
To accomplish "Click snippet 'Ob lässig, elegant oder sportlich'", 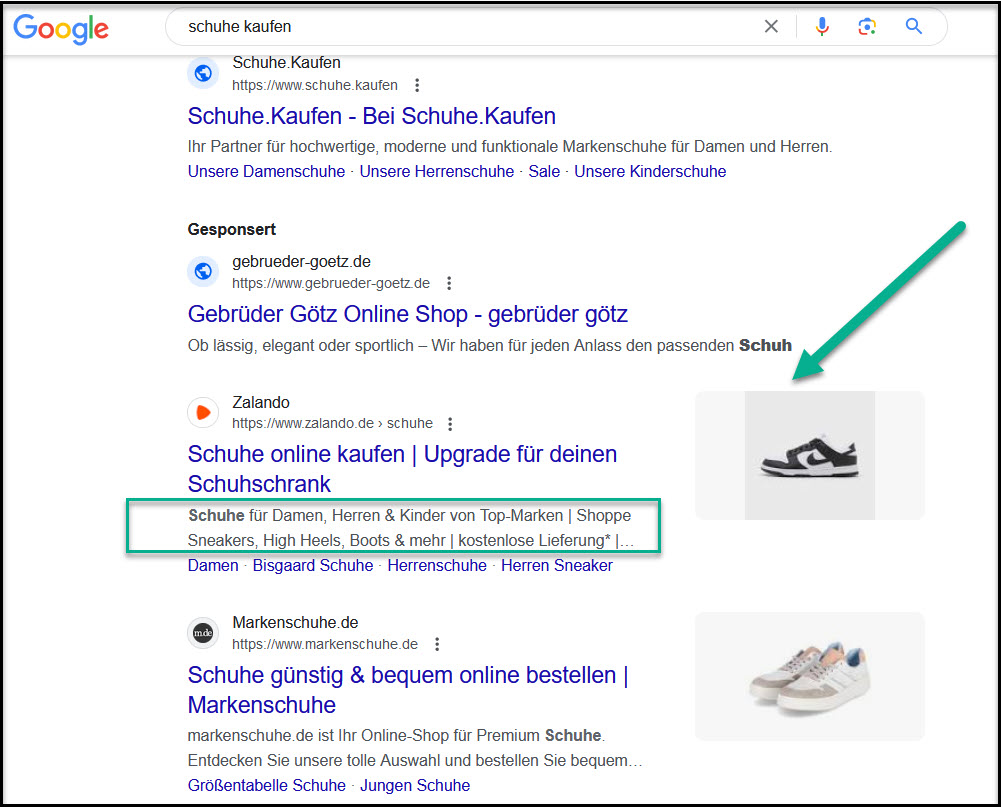I will coord(490,345).
